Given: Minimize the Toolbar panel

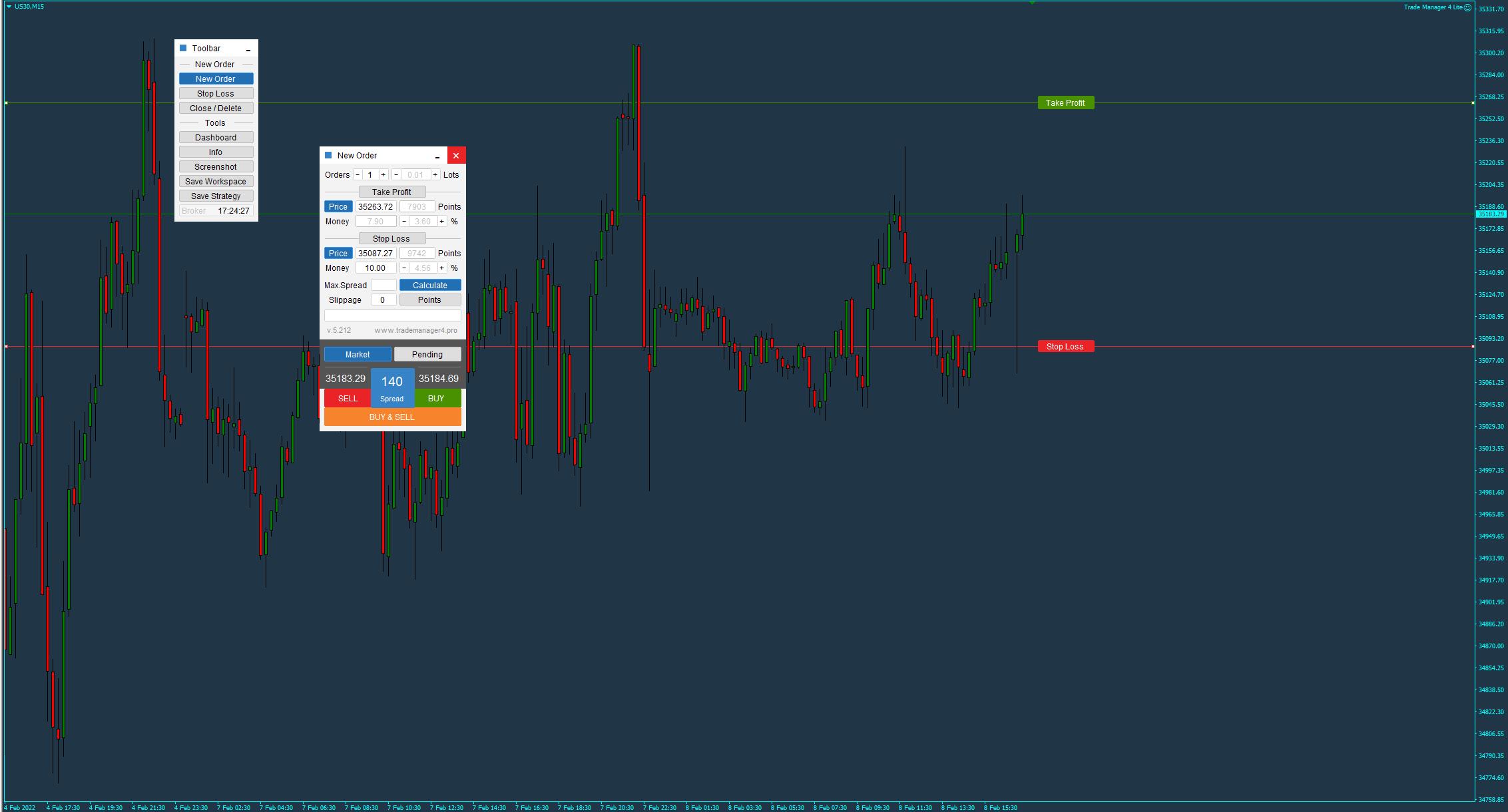Looking at the screenshot, I should coord(248,49).
